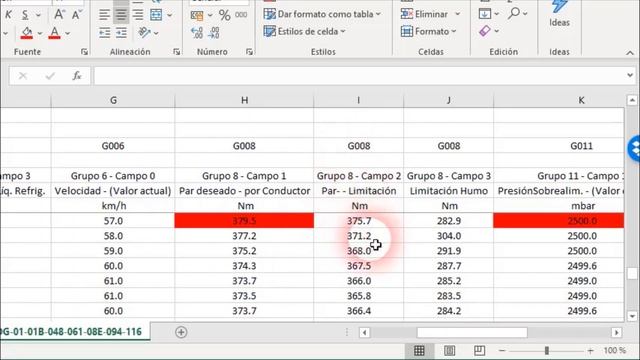Open the Fuente dialog launcher
The image size is (640, 360).
point(84,52)
